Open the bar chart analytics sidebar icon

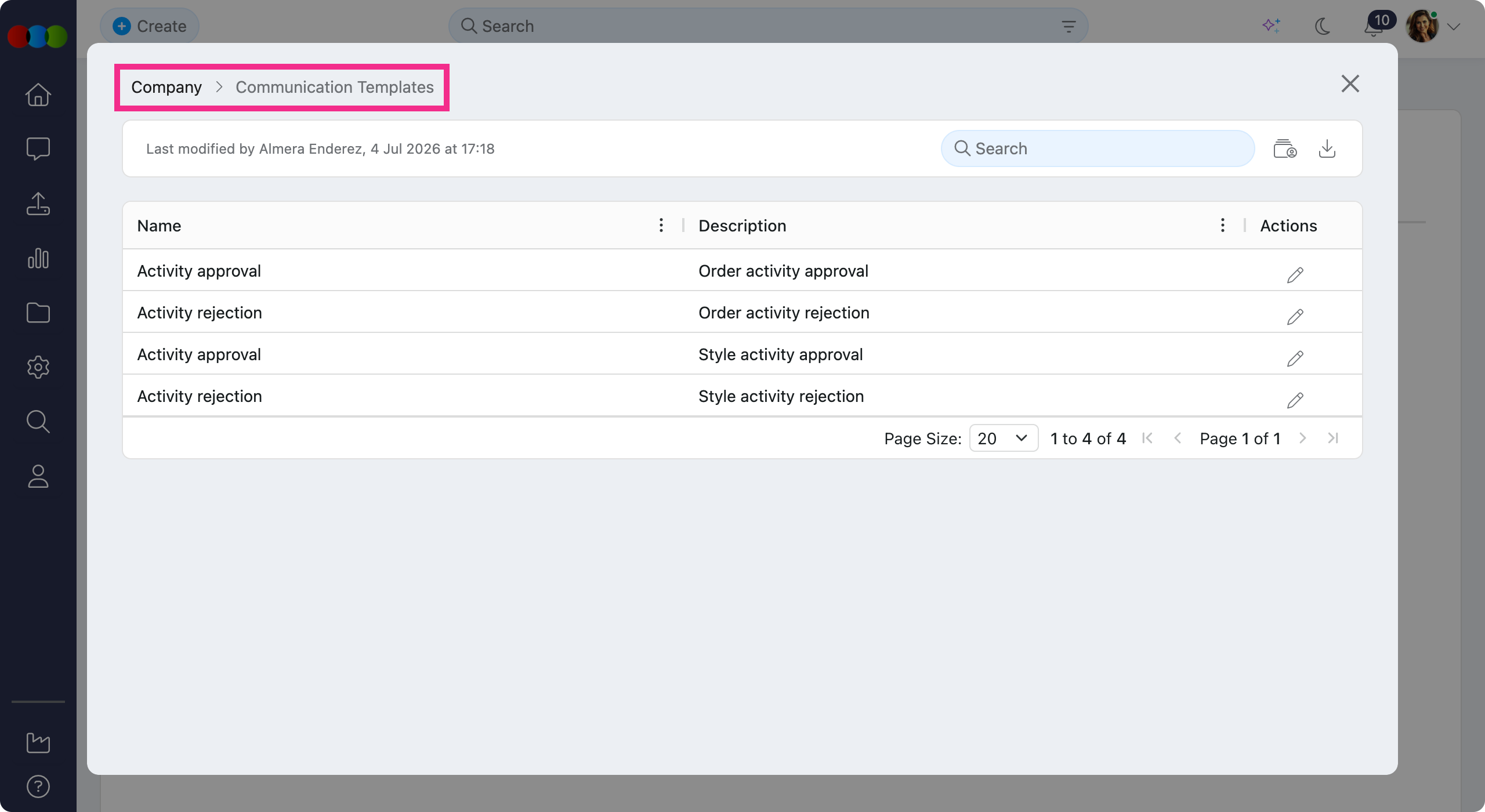coord(38,258)
